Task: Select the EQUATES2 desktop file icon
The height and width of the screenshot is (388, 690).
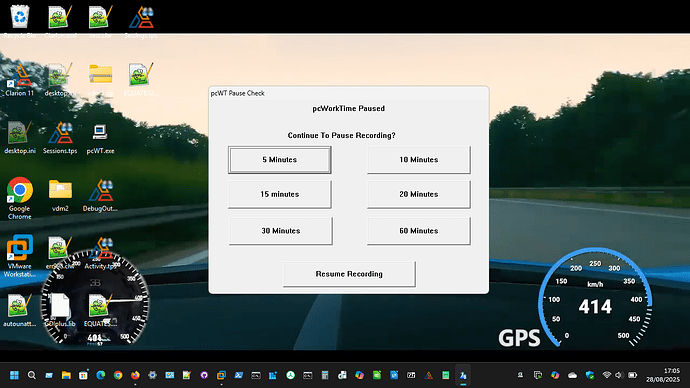Action: click(141, 80)
